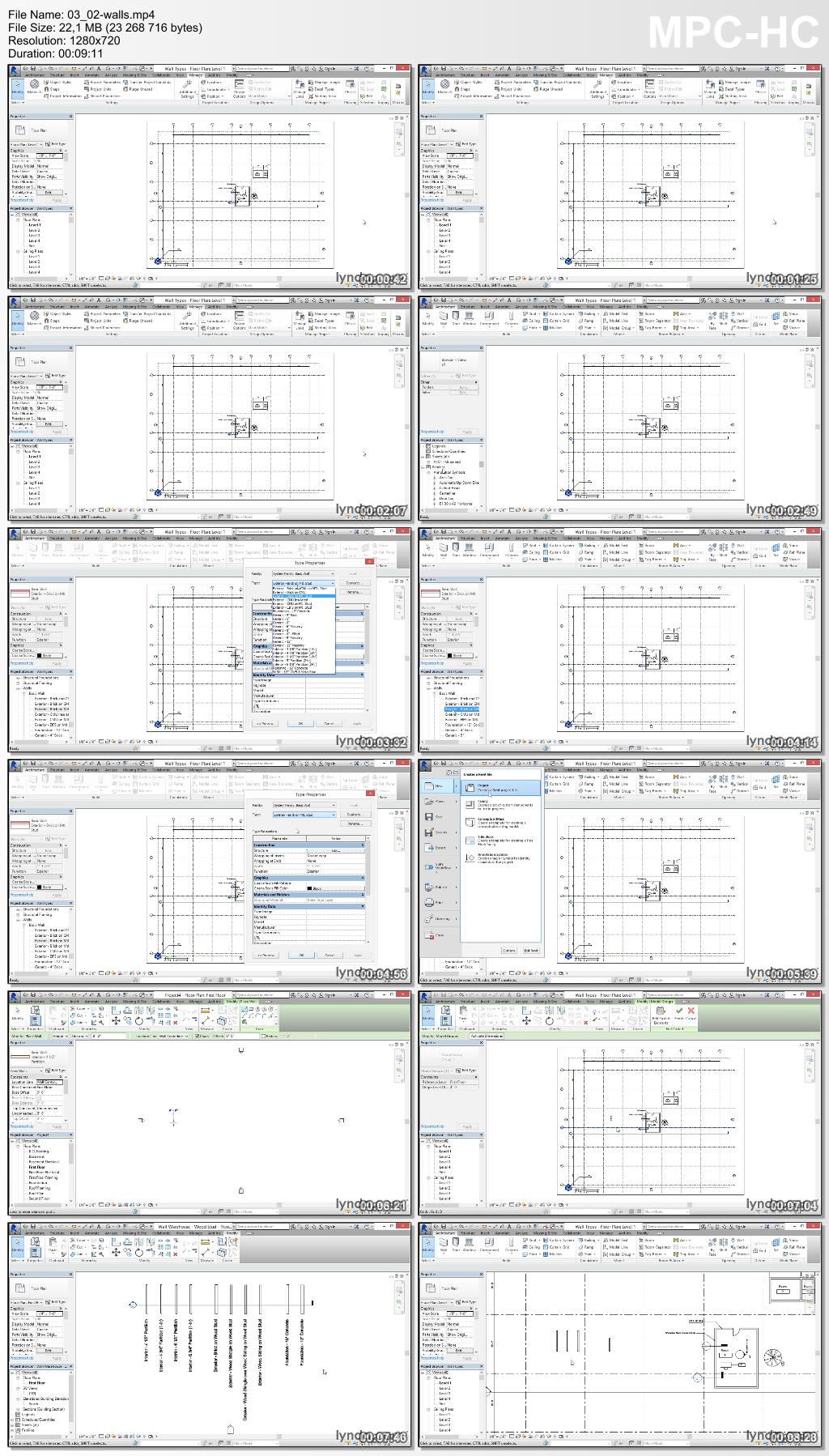Open the thumbnail frame at 00:01:25
829x1456 pixels.
[x=620, y=177]
